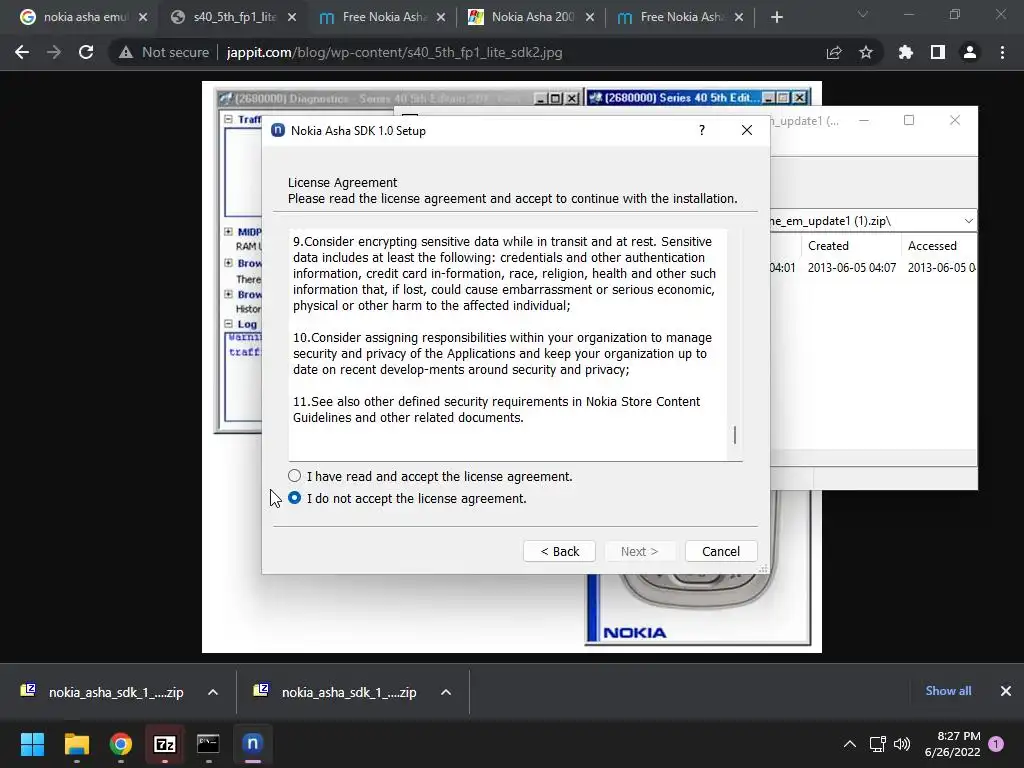Open the Windows Start menu

[x=32, y=744]
